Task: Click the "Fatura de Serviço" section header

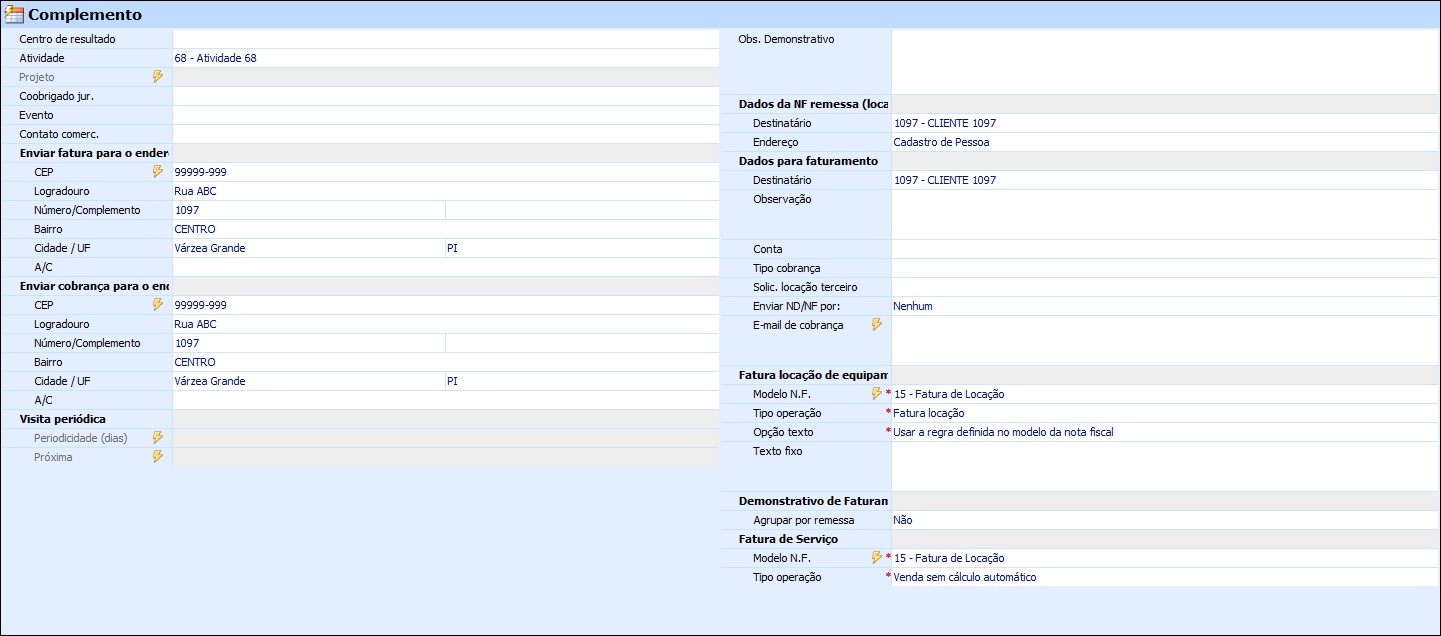Action: pos(789,539)
